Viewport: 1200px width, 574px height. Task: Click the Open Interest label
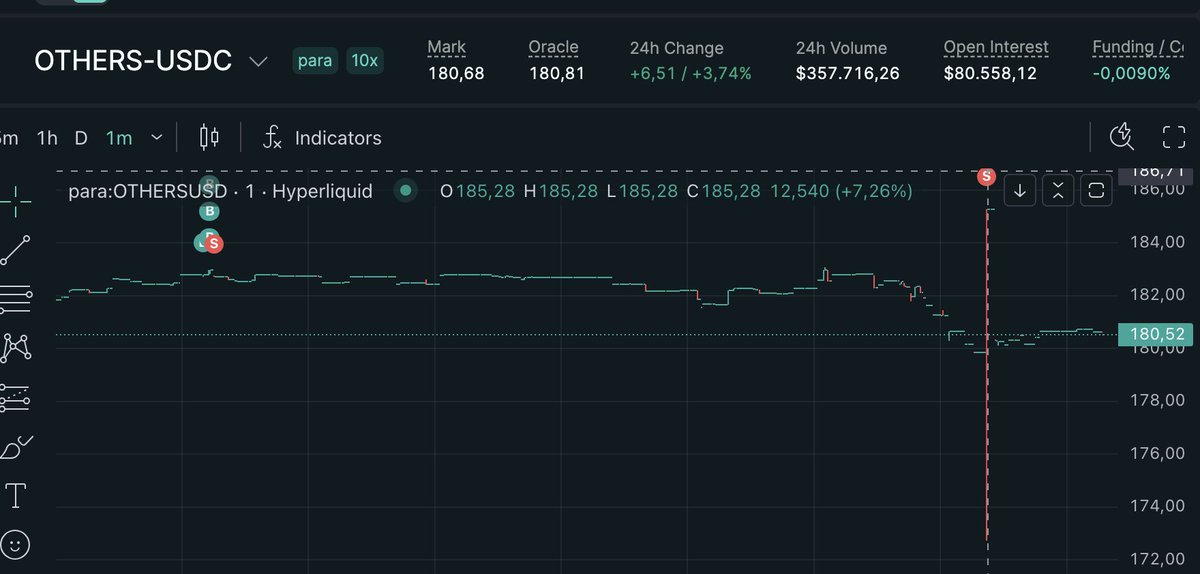point(996,47)
